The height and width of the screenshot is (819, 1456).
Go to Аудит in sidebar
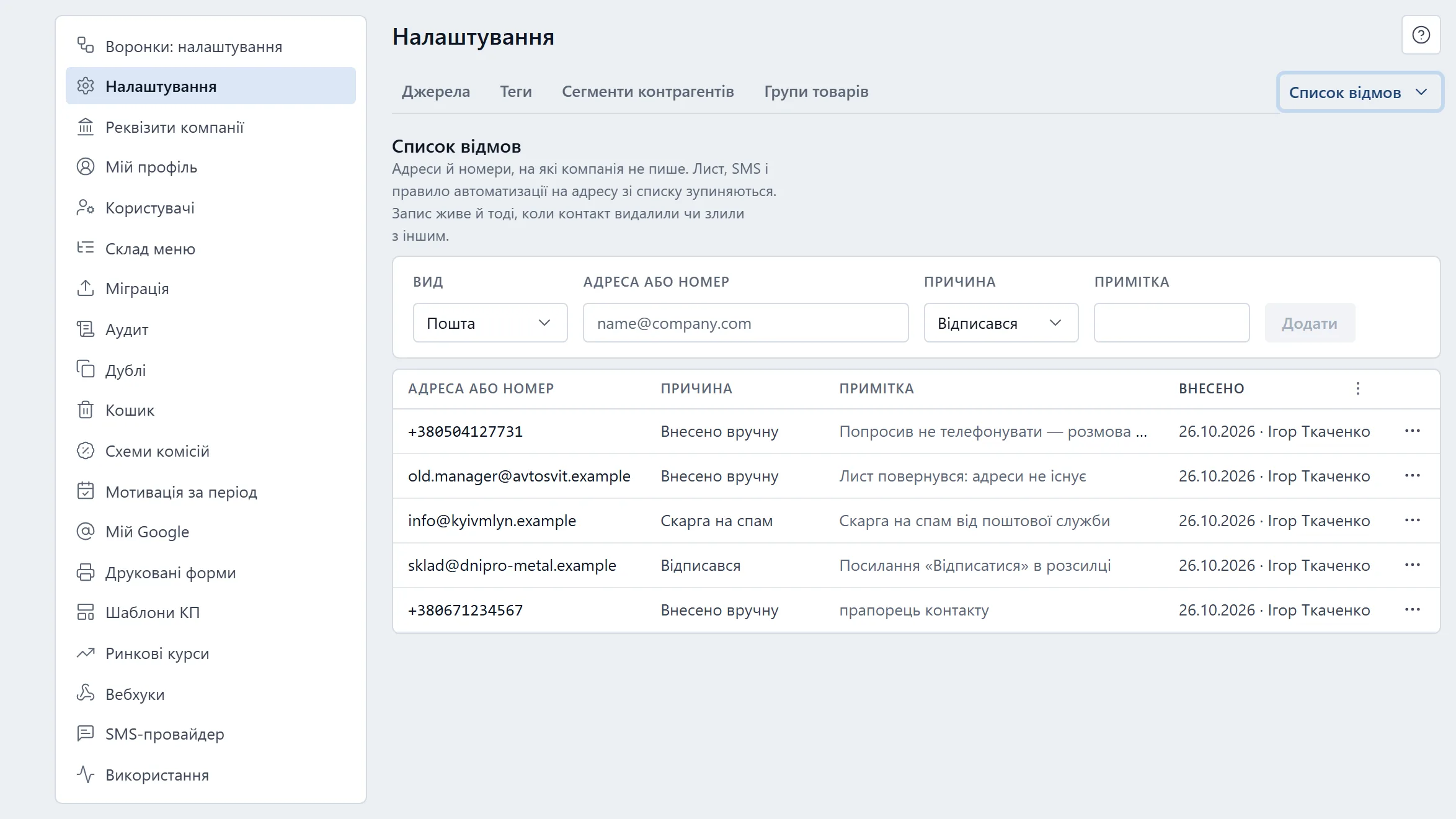point(211,329)
